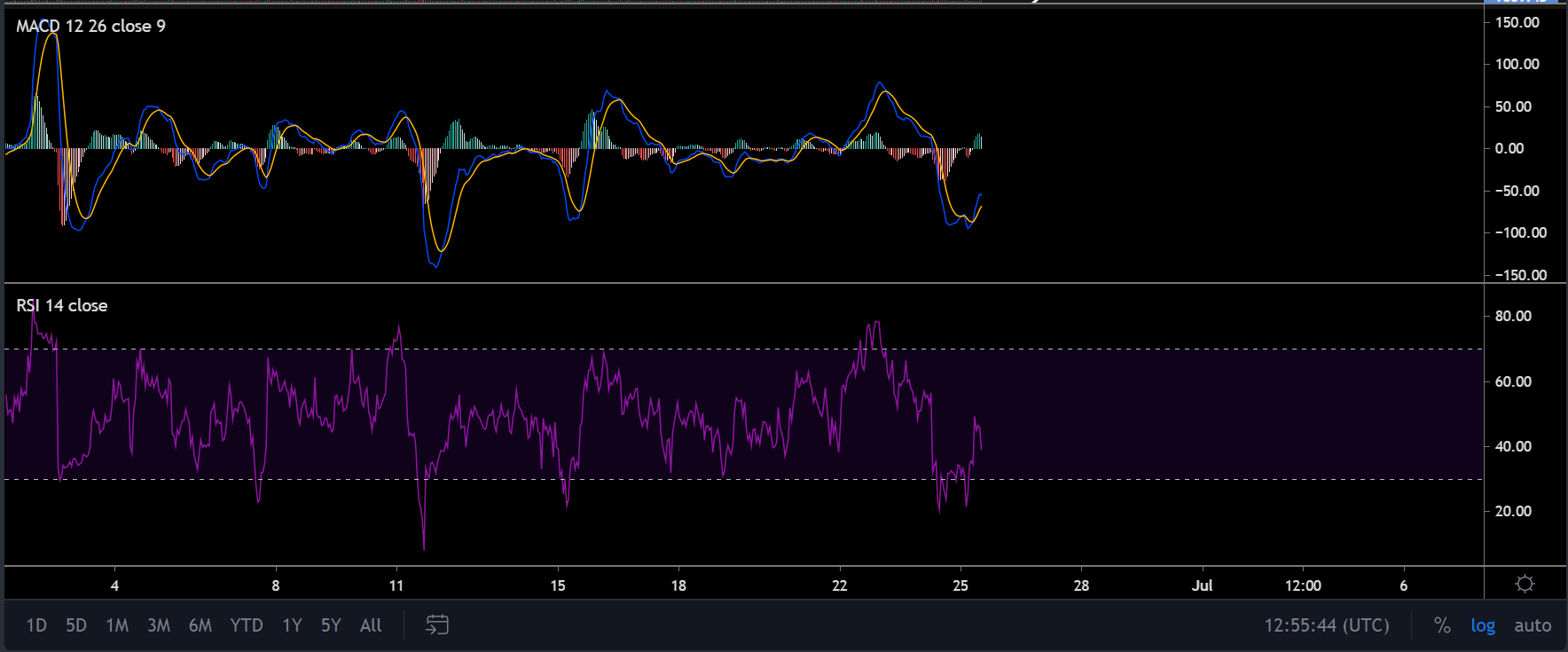The height and width of the screenshot is (652, 1568).
Task: Click the 20.00 RSI axis label
Action: click(x=1513, y=511)
